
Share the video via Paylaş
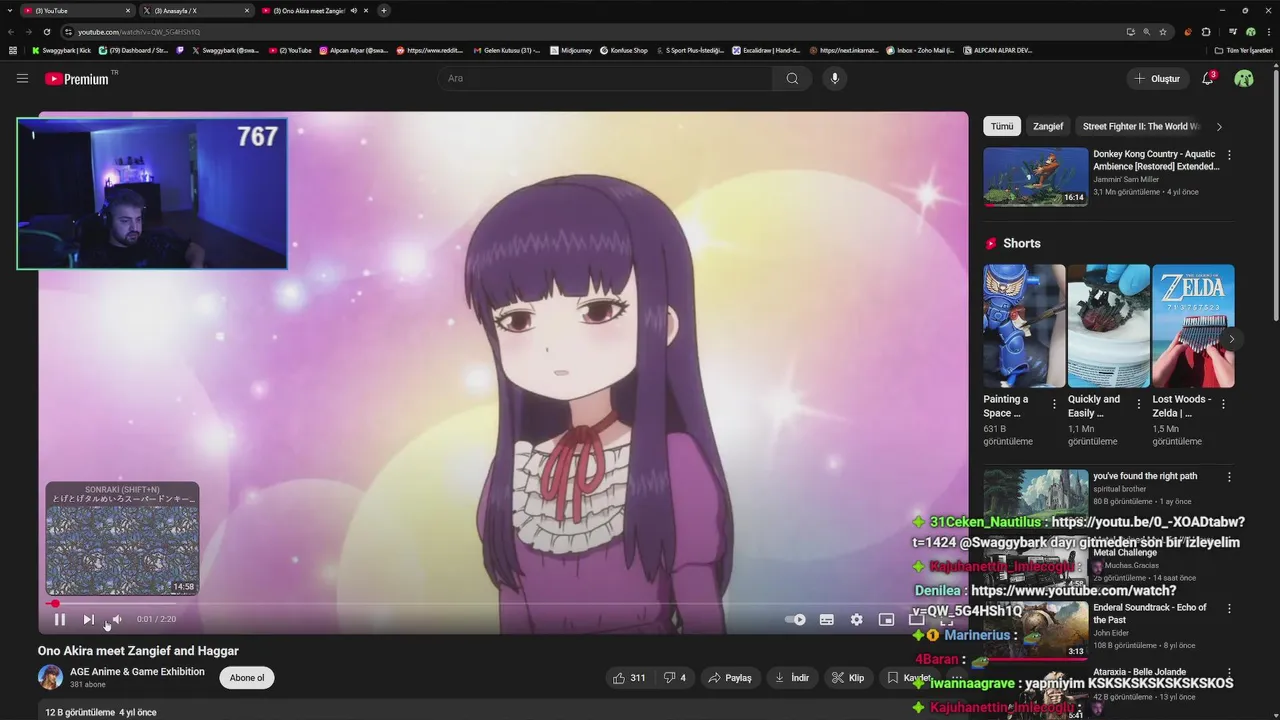point(729,678)
